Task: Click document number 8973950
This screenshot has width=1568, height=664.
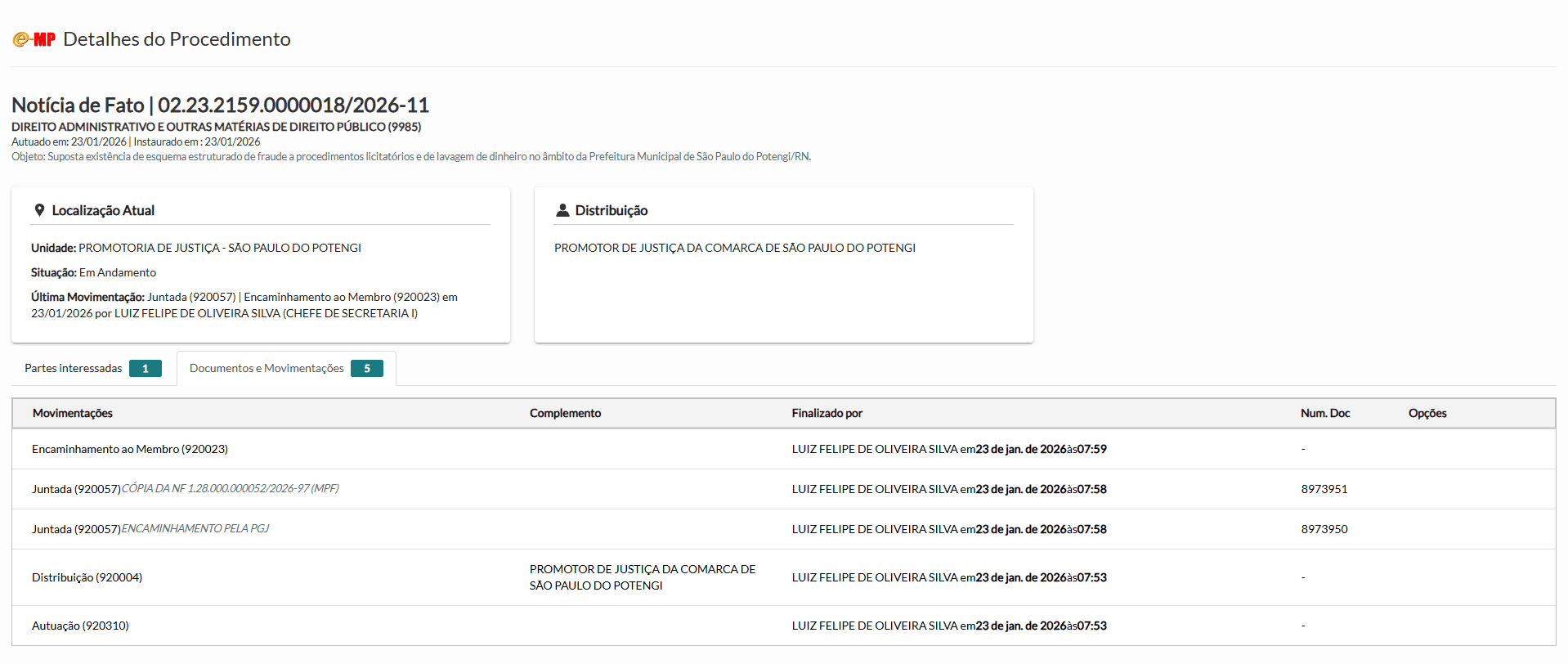Action: click(x=1324, y=530)
